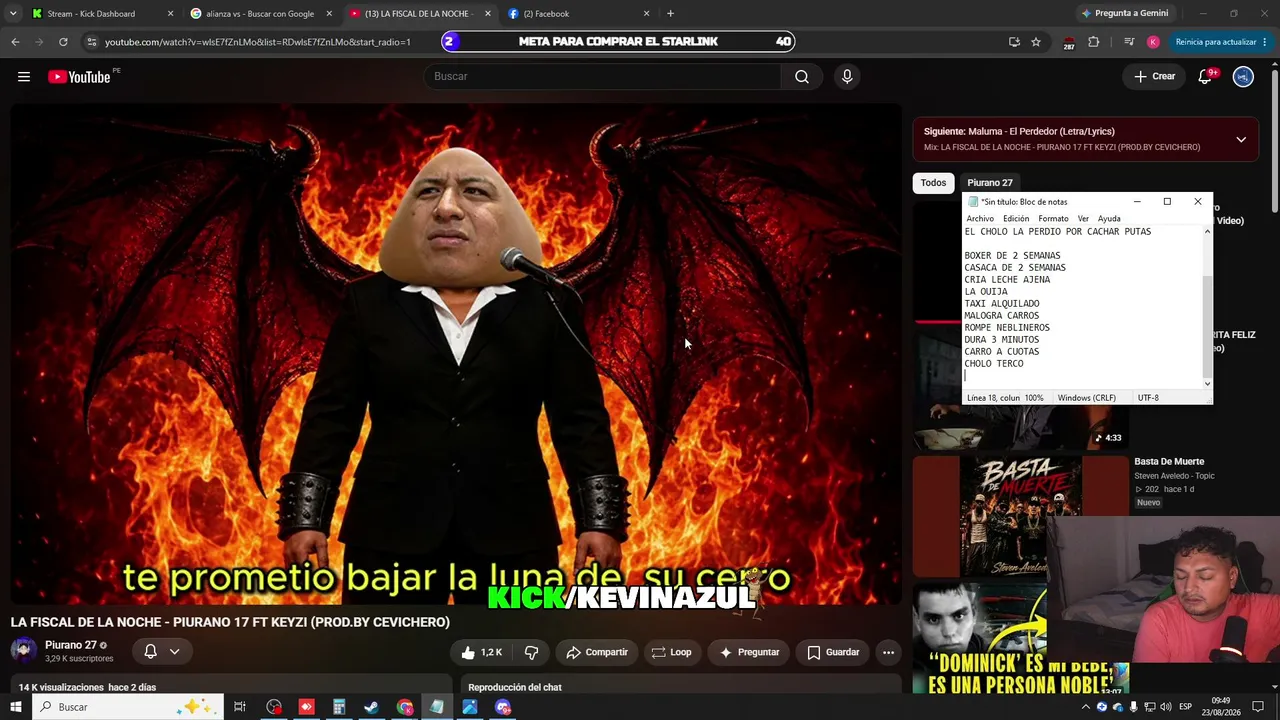Open the Basta De Muerte video title
Viewport: 1280px width, 720px height.
pyautogui.click(x=1169, y=462)
